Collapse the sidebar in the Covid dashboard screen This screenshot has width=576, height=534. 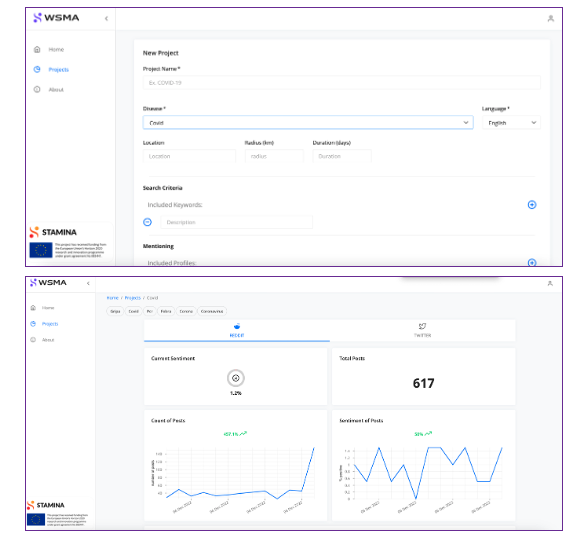tap(88, 283)
